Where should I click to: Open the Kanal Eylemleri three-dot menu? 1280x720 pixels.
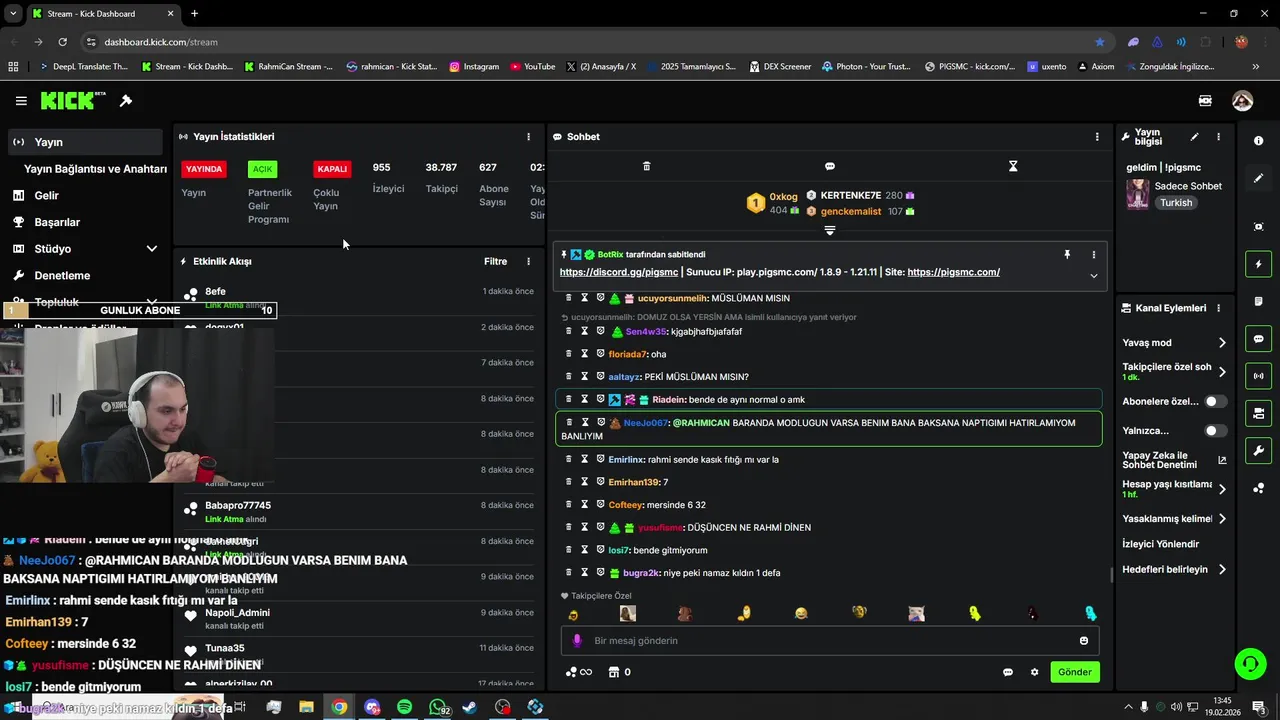(x=1218, y=308)
